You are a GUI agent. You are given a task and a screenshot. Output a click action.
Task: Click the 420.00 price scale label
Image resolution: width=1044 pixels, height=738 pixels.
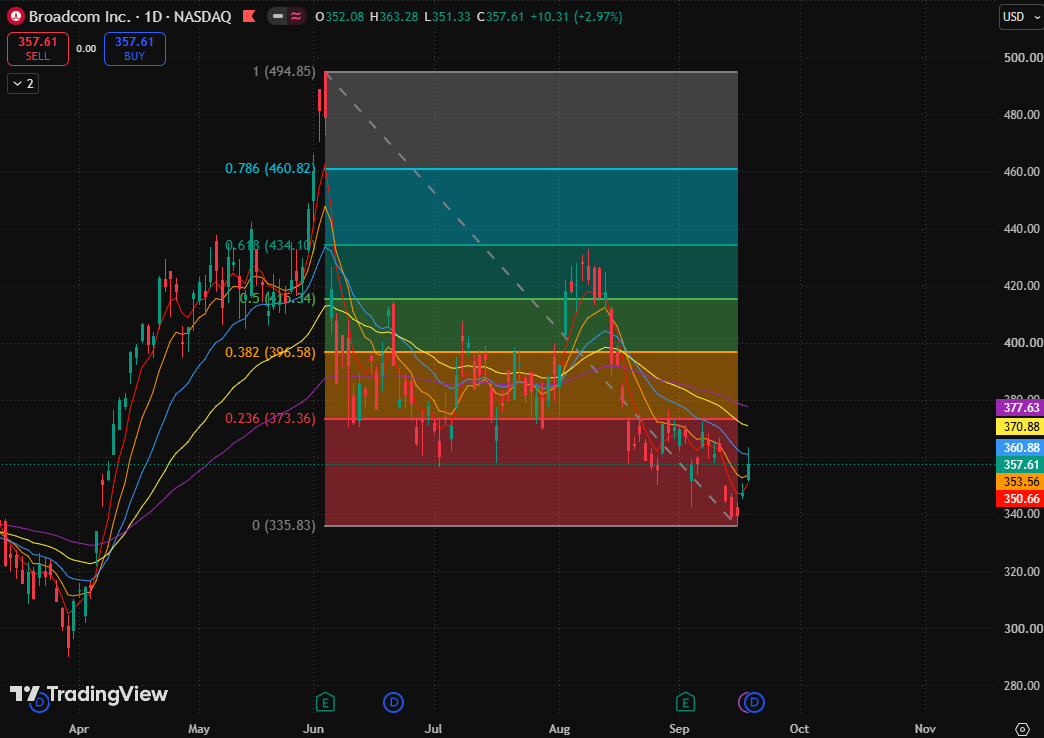coord(1023,286)
